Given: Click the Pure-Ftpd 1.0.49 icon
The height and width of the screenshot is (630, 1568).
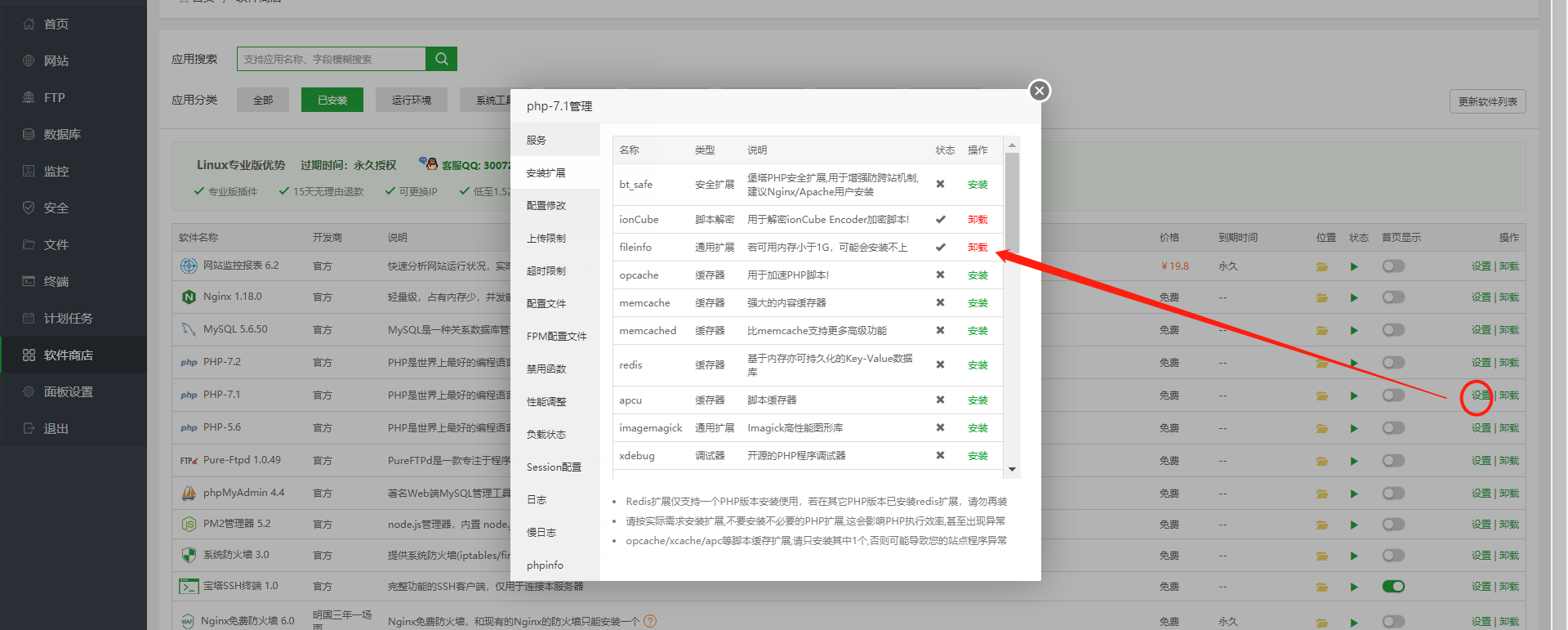Looking at the screenshot, I should (189, 461).
